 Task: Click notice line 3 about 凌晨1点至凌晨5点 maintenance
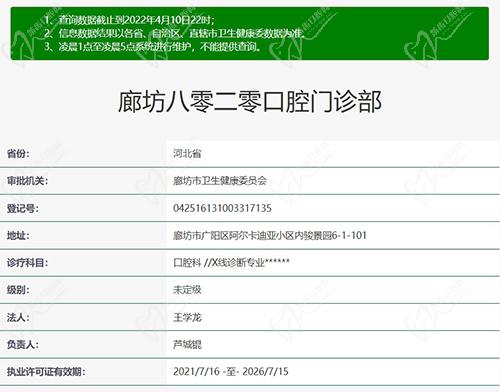153,47
